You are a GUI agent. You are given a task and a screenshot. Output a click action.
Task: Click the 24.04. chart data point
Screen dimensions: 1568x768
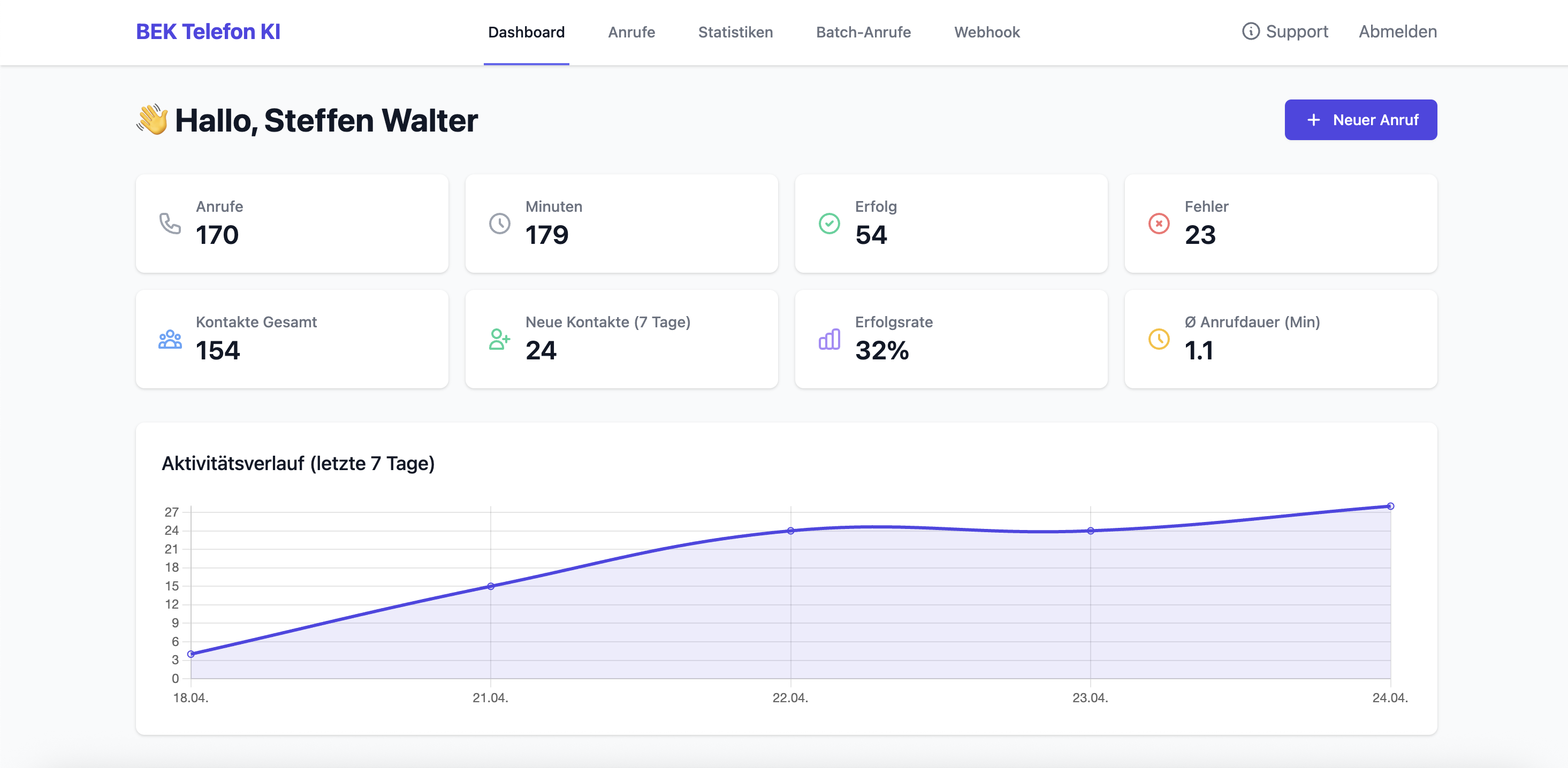1390,506
